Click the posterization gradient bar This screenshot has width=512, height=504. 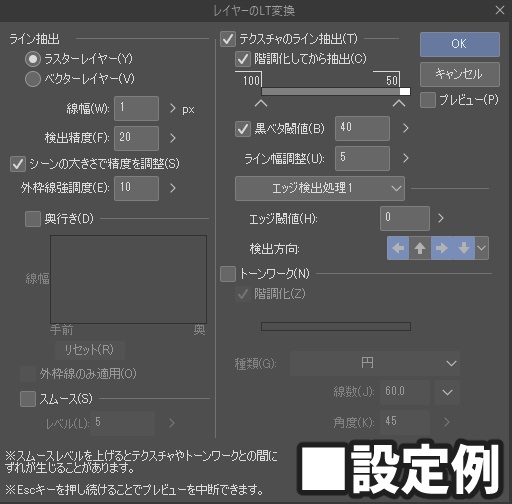pos(336,91)
